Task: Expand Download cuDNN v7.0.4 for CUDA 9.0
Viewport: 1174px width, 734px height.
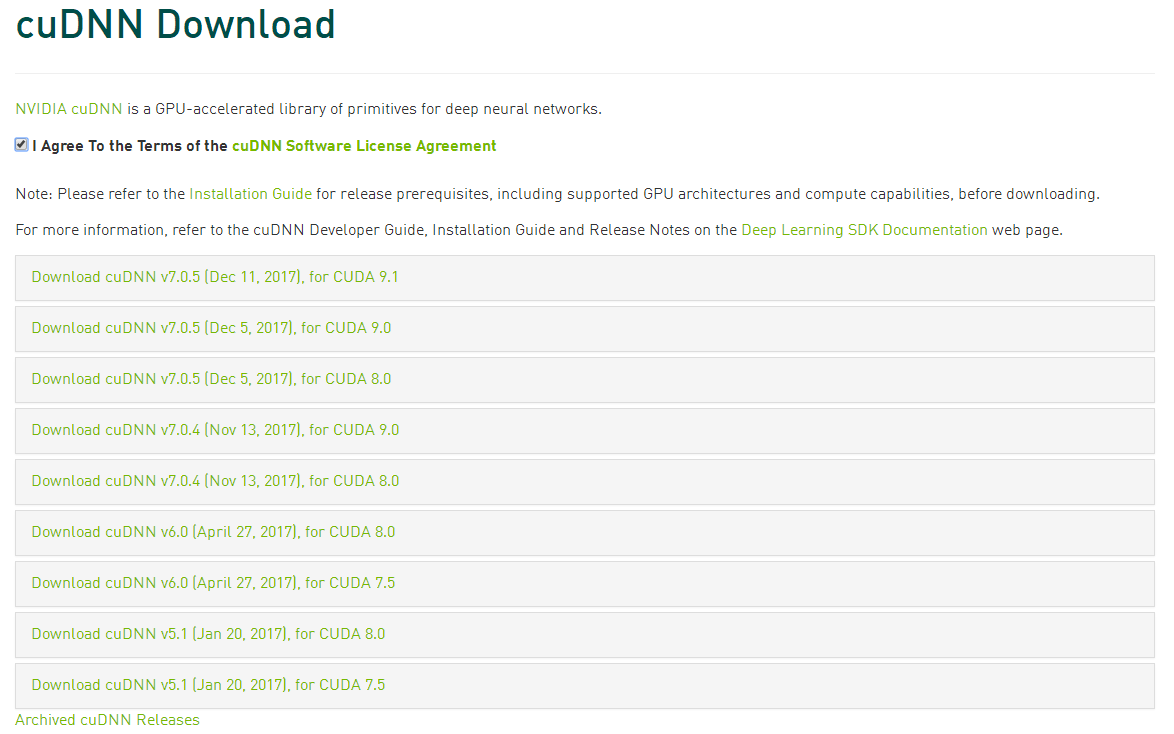Action: pyautogui.click(x=585, y=431)
